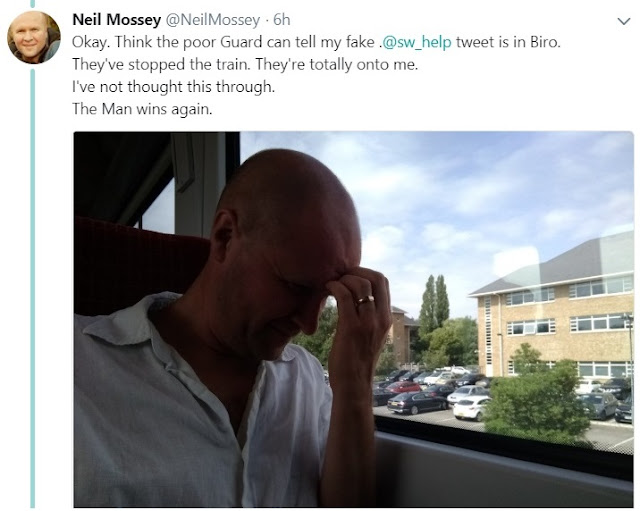This screenshot has height=511, width=640.
Task: Click the 'I've not thought this through.' line
Action: click(173, 87)
